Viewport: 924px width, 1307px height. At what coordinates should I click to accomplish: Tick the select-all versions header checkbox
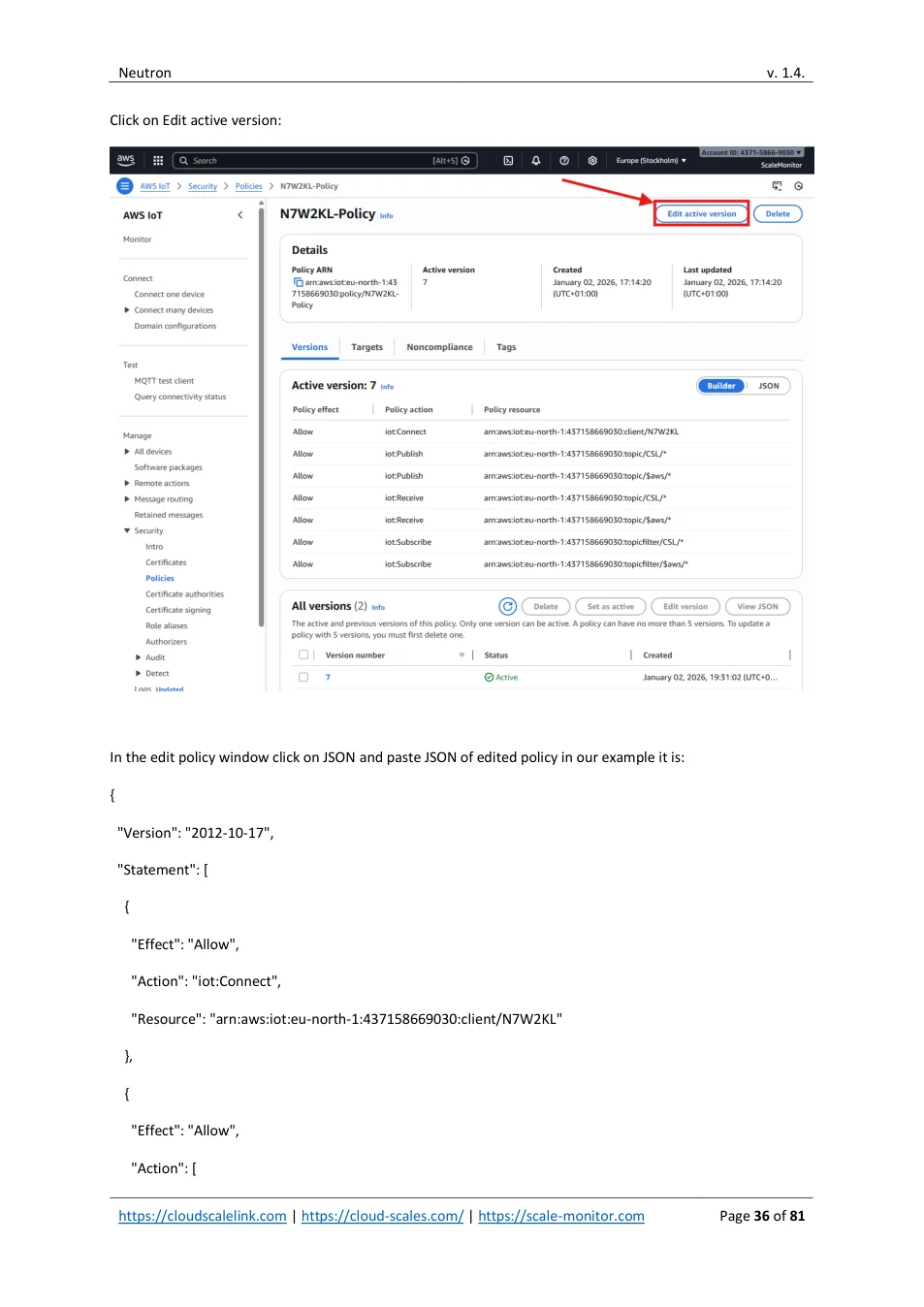point(303,655)
